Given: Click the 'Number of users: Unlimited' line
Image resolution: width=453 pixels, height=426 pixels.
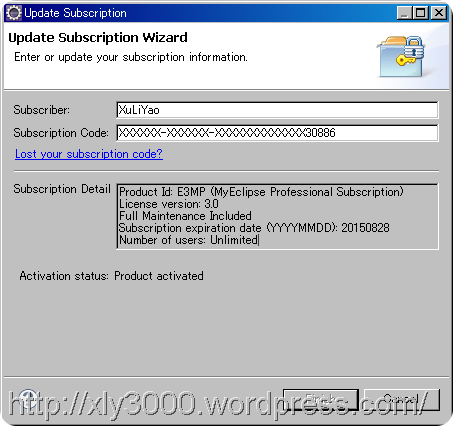Looking at the screenshot, I should (188, 240).
